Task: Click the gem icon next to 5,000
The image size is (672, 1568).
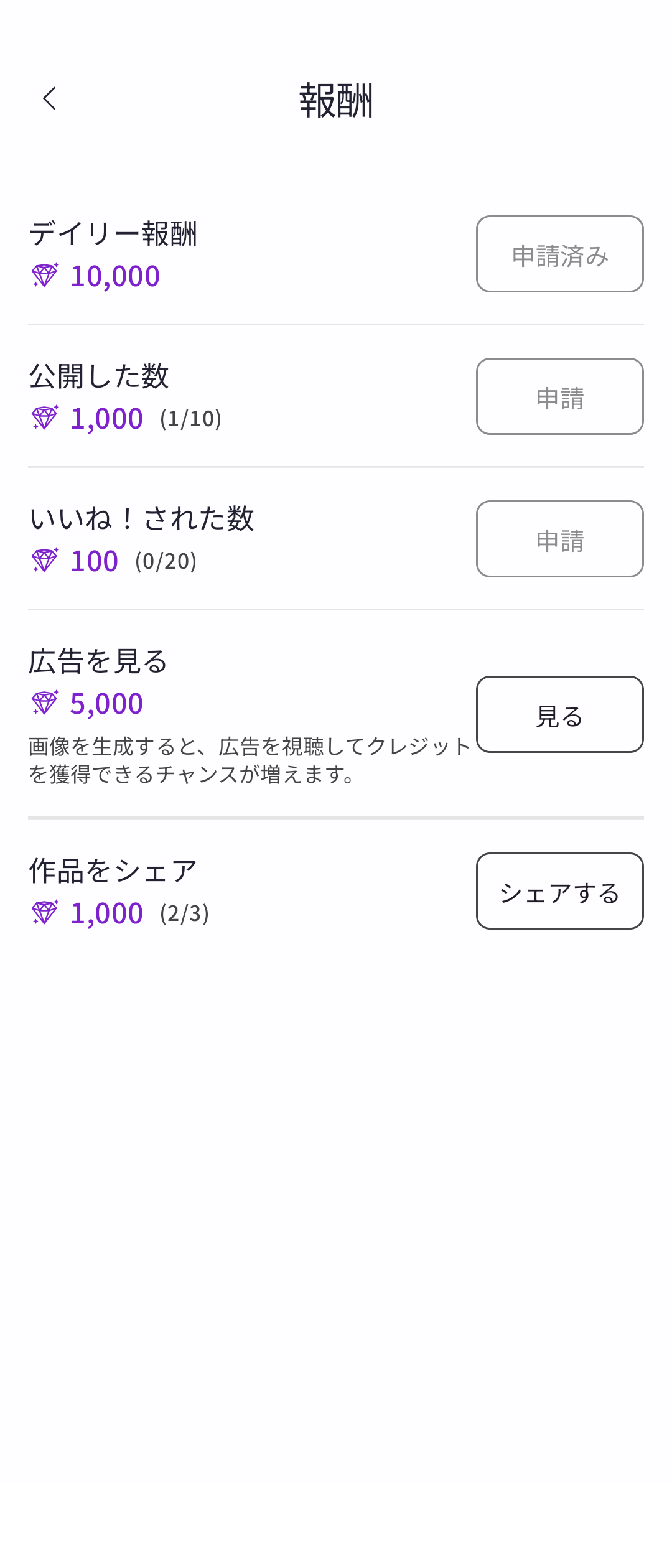Action: (45, 703)
